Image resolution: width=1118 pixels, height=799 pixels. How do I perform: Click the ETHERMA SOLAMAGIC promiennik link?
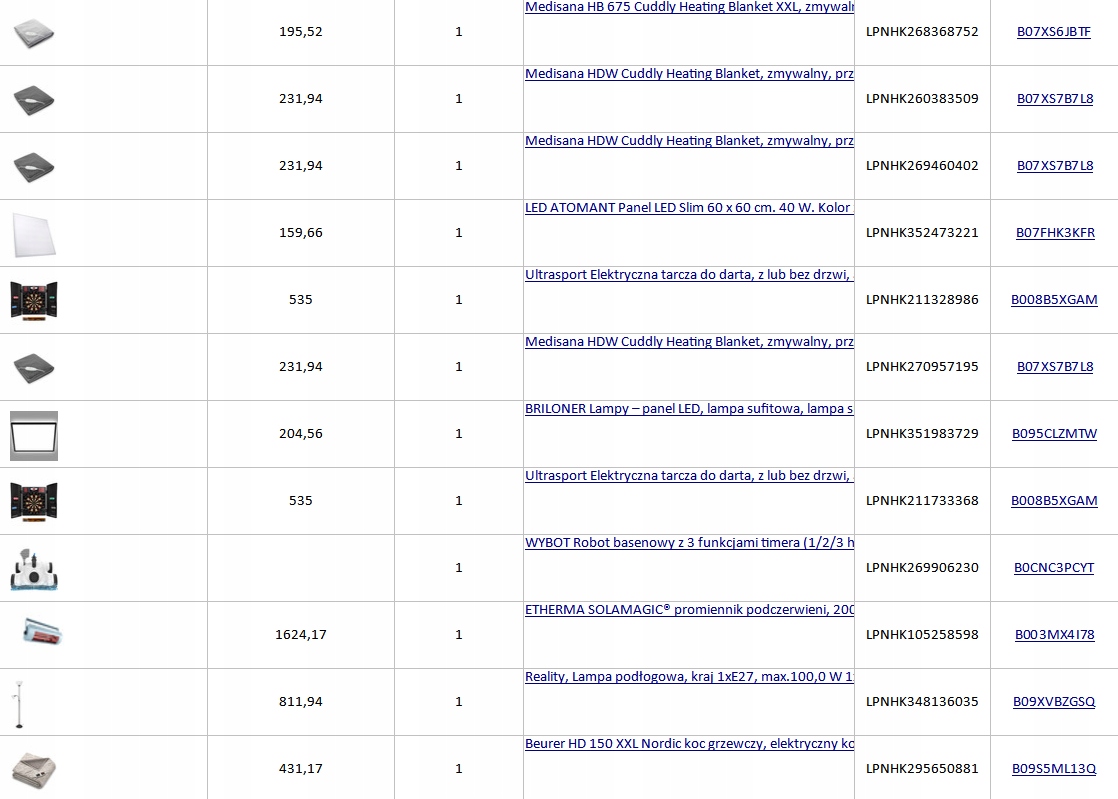[x=689, y=610]
